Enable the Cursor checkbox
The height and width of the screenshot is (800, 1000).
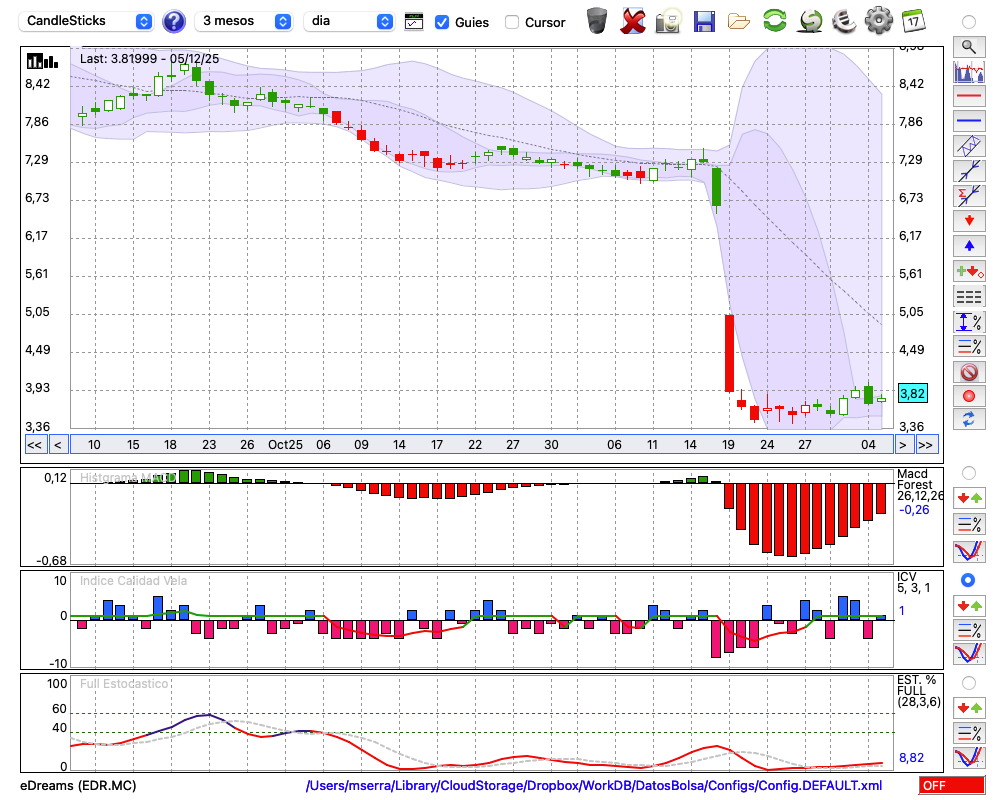coord(512,22)
